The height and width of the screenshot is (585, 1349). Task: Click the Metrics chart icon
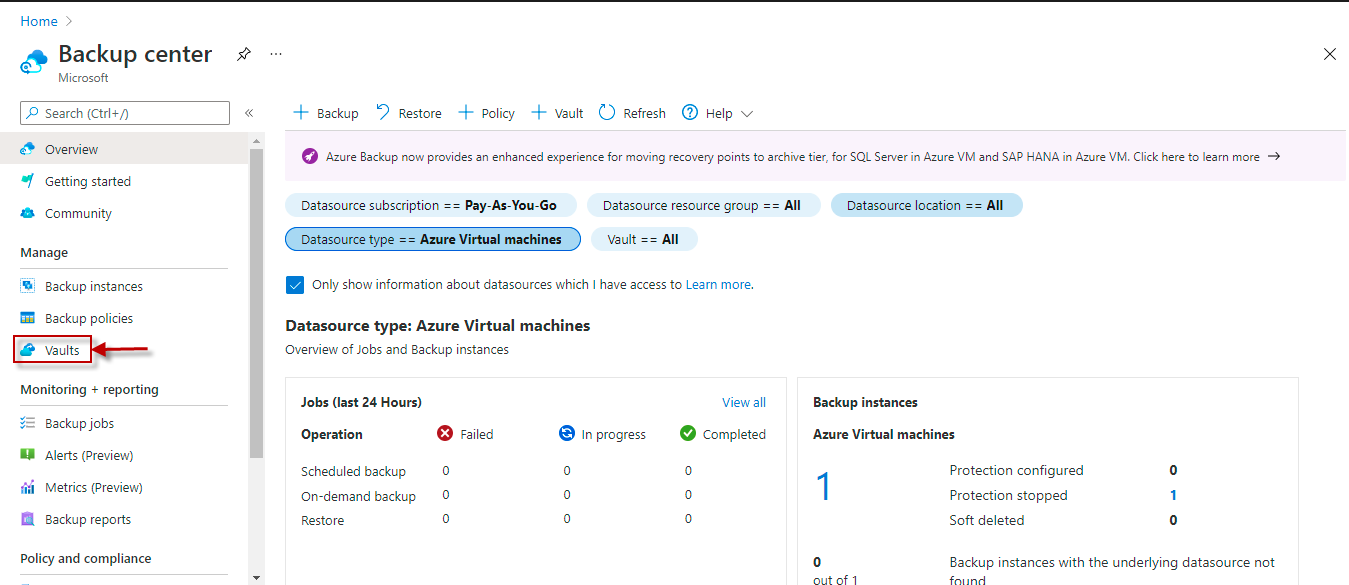click(28, 487)
